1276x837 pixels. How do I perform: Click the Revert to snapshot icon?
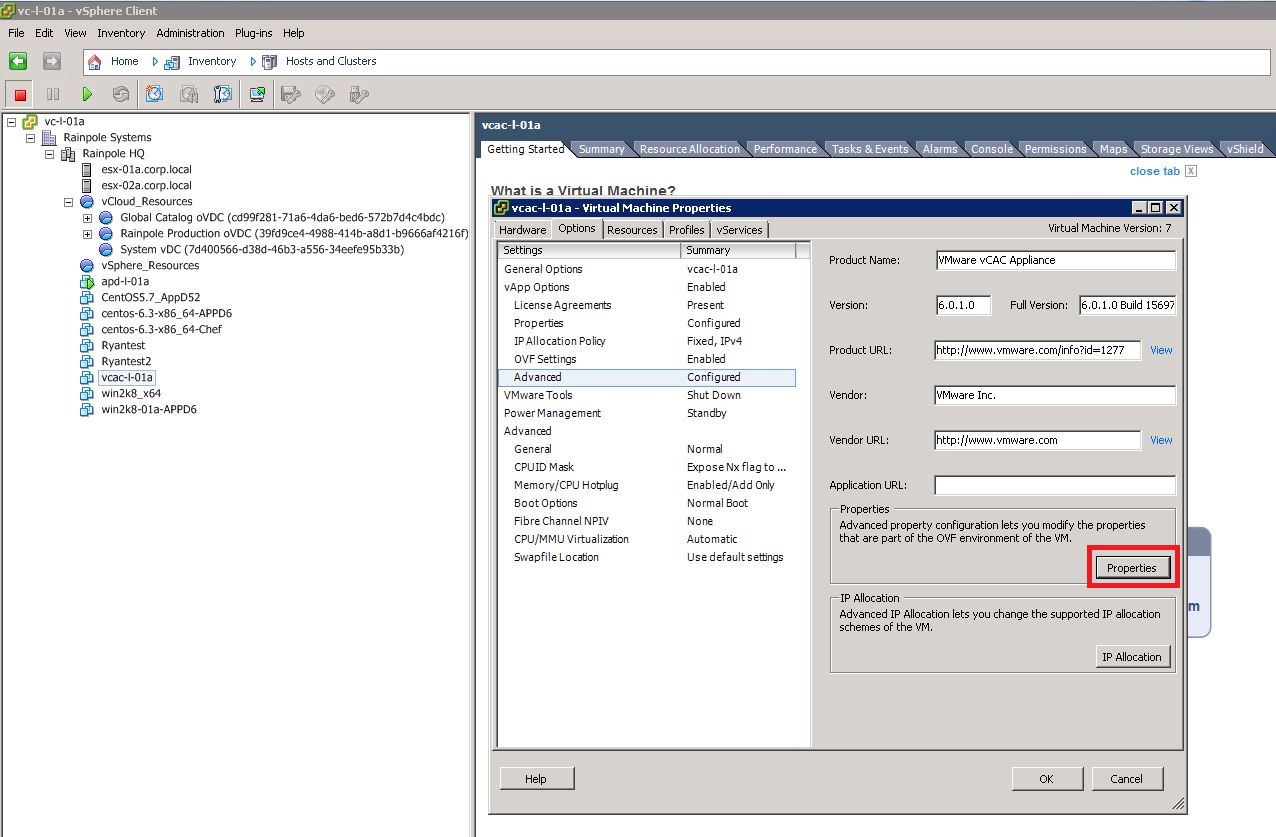189,94
